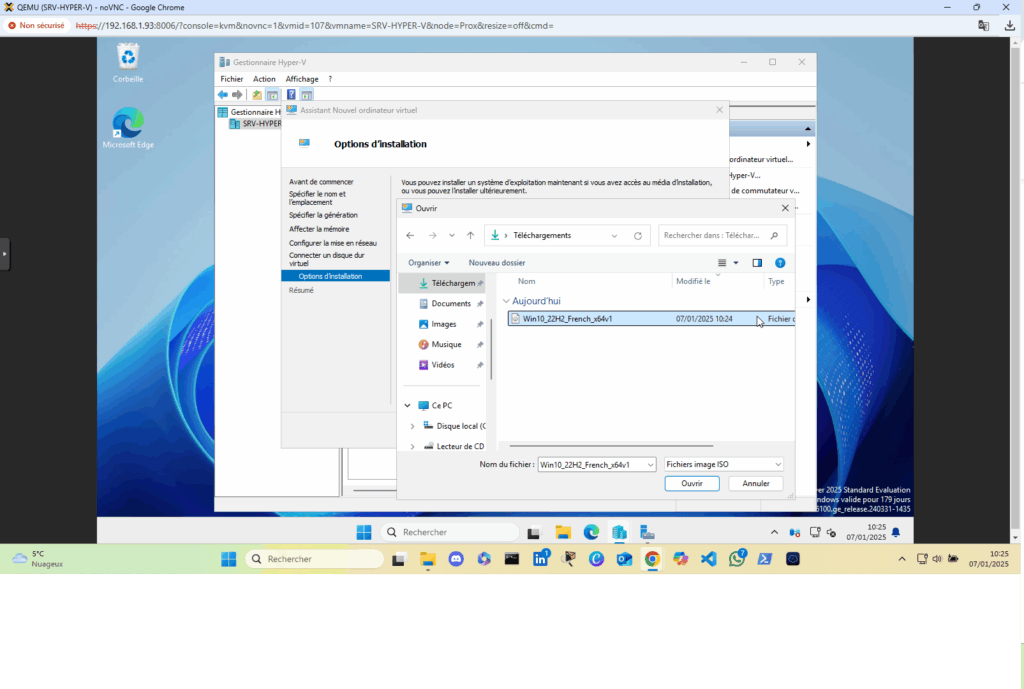Open the host Windows Start menu
This screenshot has width=1024, height=689.
pos(229,559)
